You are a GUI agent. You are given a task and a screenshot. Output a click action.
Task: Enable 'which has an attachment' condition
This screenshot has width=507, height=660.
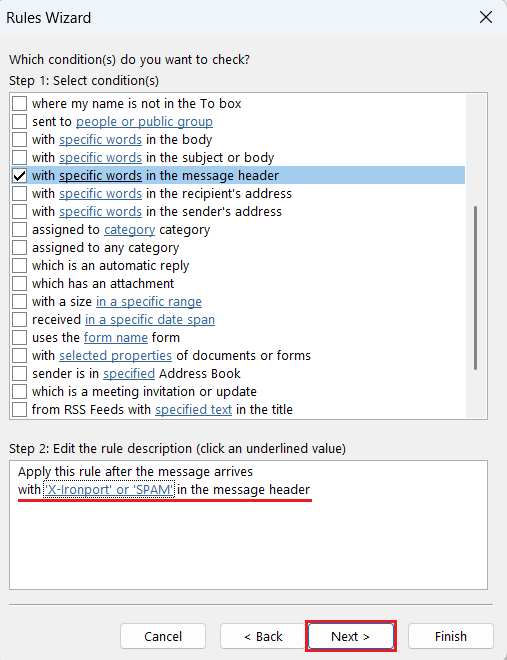[19, 284]
